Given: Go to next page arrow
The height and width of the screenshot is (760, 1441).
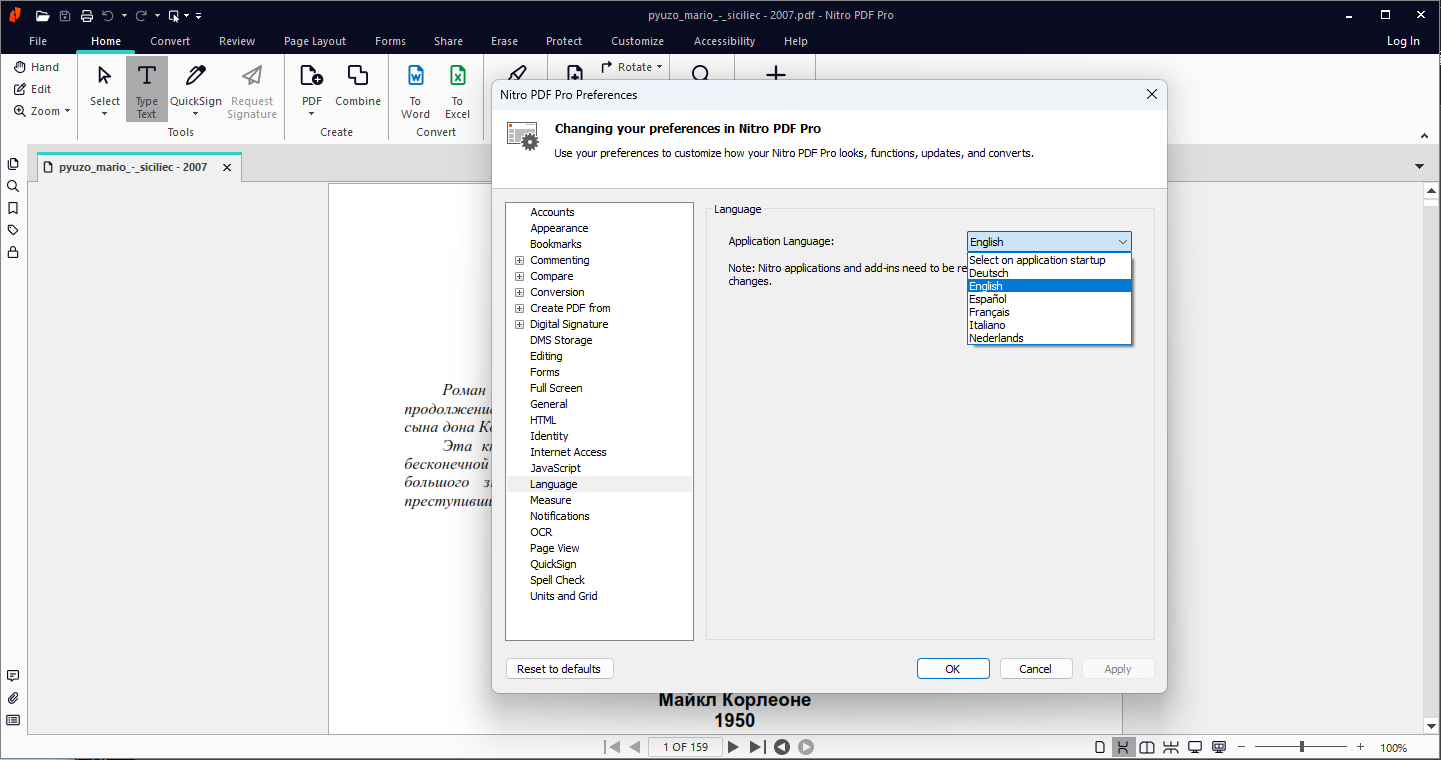Looking at the screenshot, I should tap(733, 747).
